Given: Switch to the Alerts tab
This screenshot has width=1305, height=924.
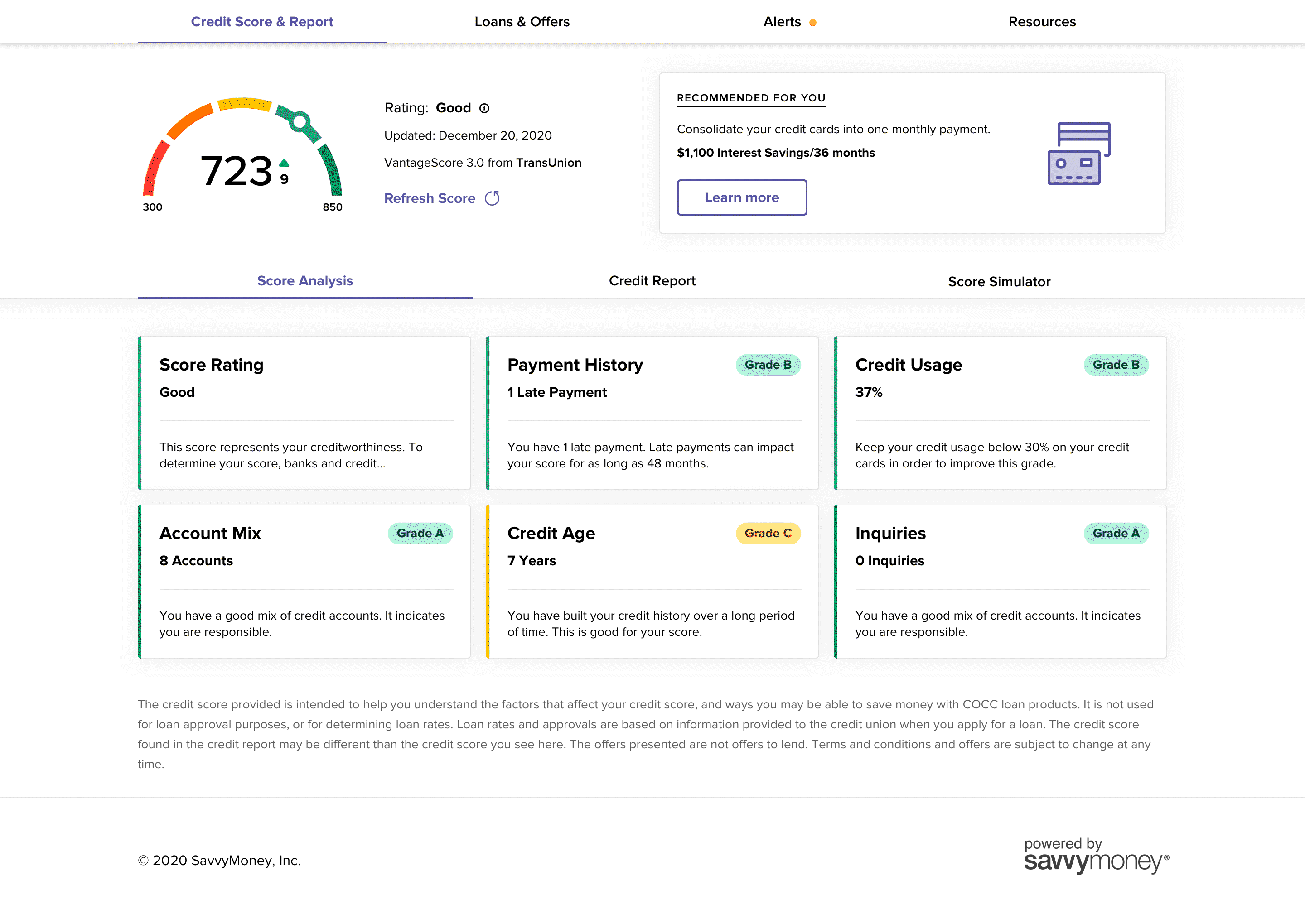Looking at the screenshot, I should [x=782, y=22].
